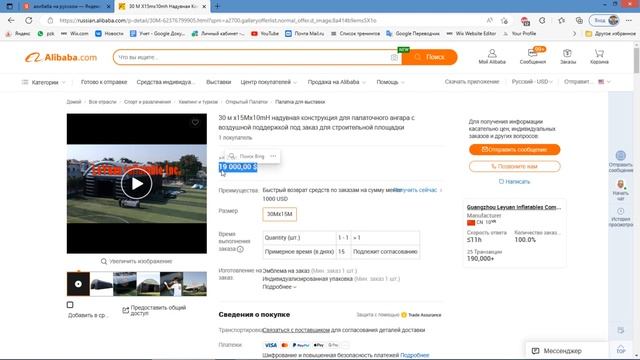Select the last gallery thumbnail
The width and height of the screenshot is (640, 360).
click(x=195, y=284)
